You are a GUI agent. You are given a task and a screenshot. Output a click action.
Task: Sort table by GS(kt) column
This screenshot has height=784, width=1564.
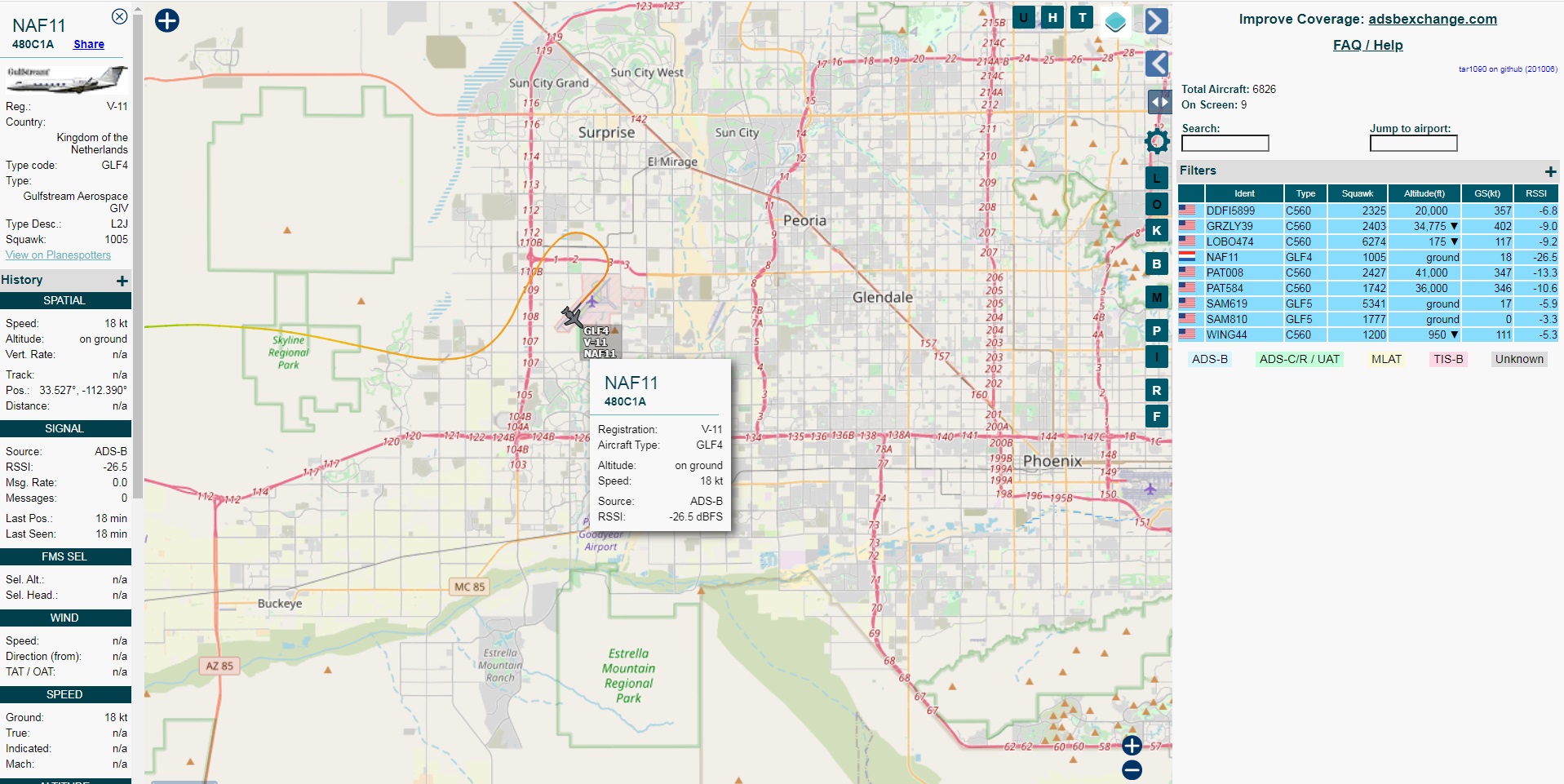click(1487, 193)
